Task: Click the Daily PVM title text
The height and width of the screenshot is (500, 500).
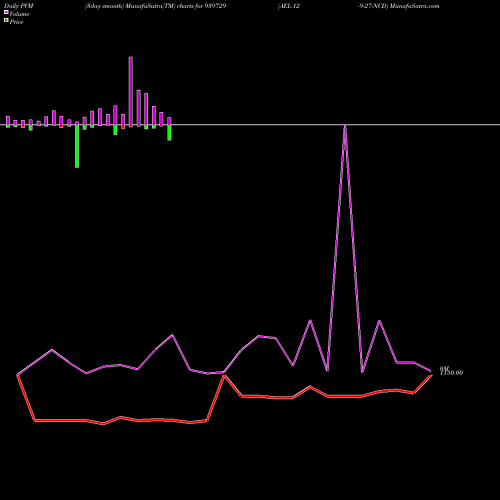Action: pyautogui.click(x=19, y=6)
